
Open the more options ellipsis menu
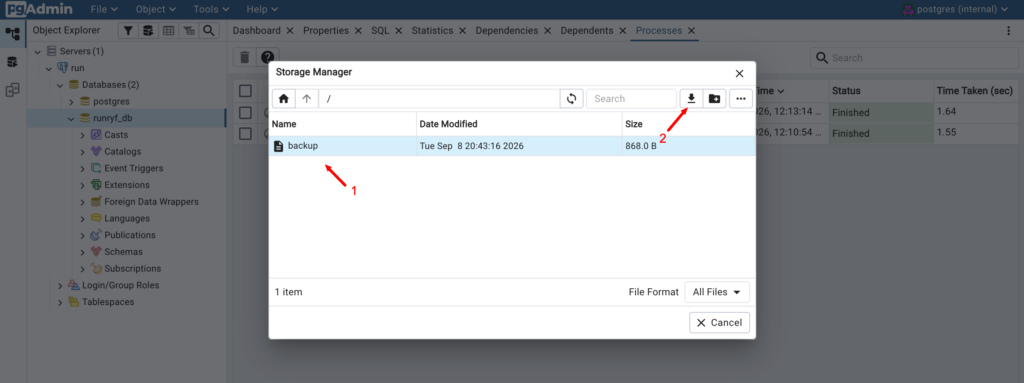[741, 99]
